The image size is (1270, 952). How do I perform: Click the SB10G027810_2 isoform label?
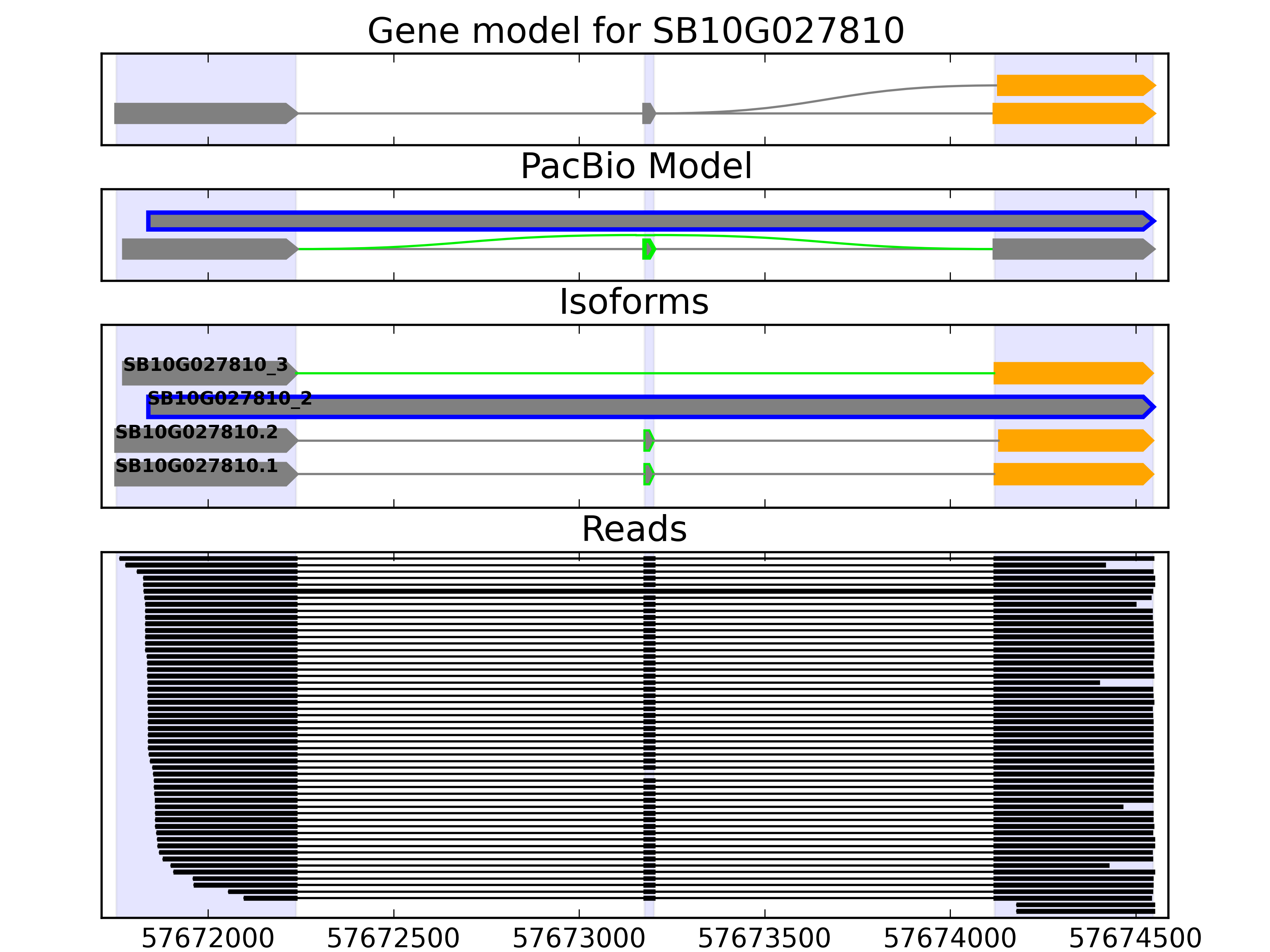coord(230,398)
